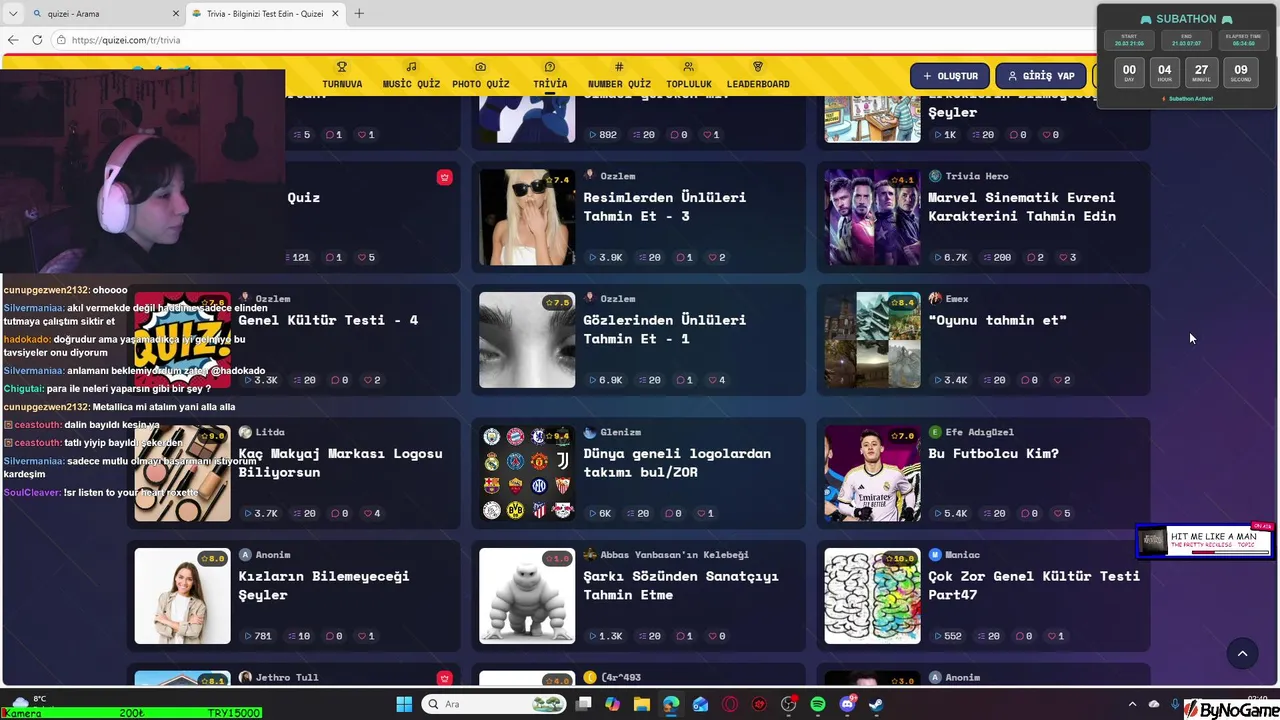The image size is (1280, 720).
Task: Click the Oluştur button
Action: pos(950,76)
